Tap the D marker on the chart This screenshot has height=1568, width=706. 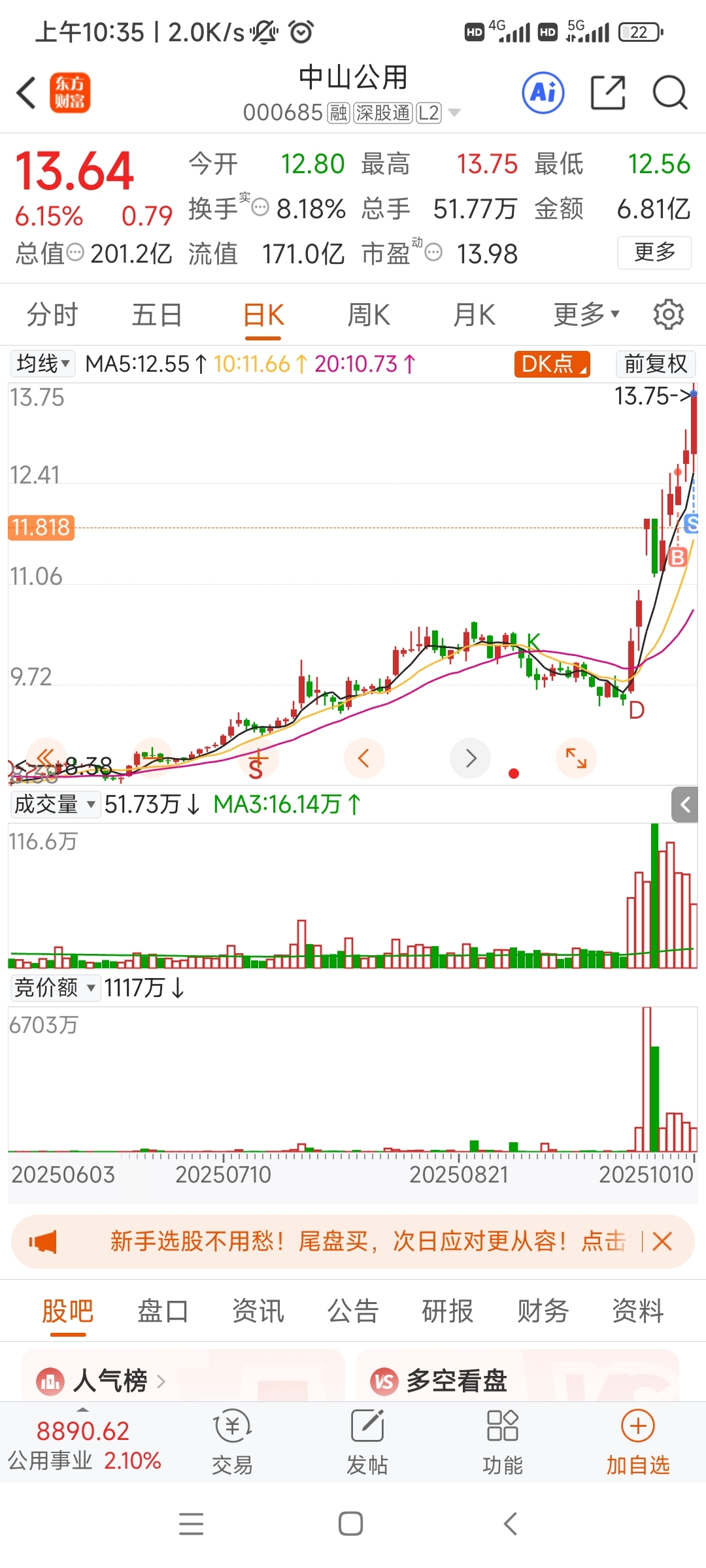pyautogui.click(x=637, y=710)
